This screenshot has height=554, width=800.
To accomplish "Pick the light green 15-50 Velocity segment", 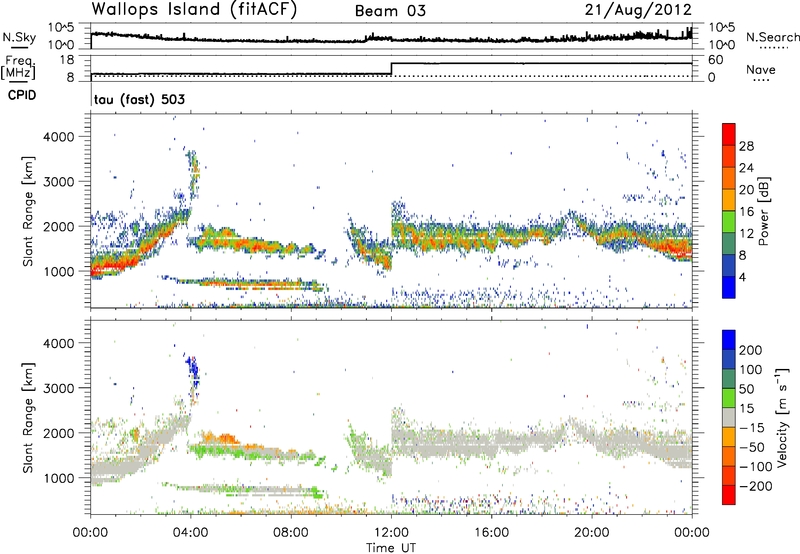I will 729,398.
